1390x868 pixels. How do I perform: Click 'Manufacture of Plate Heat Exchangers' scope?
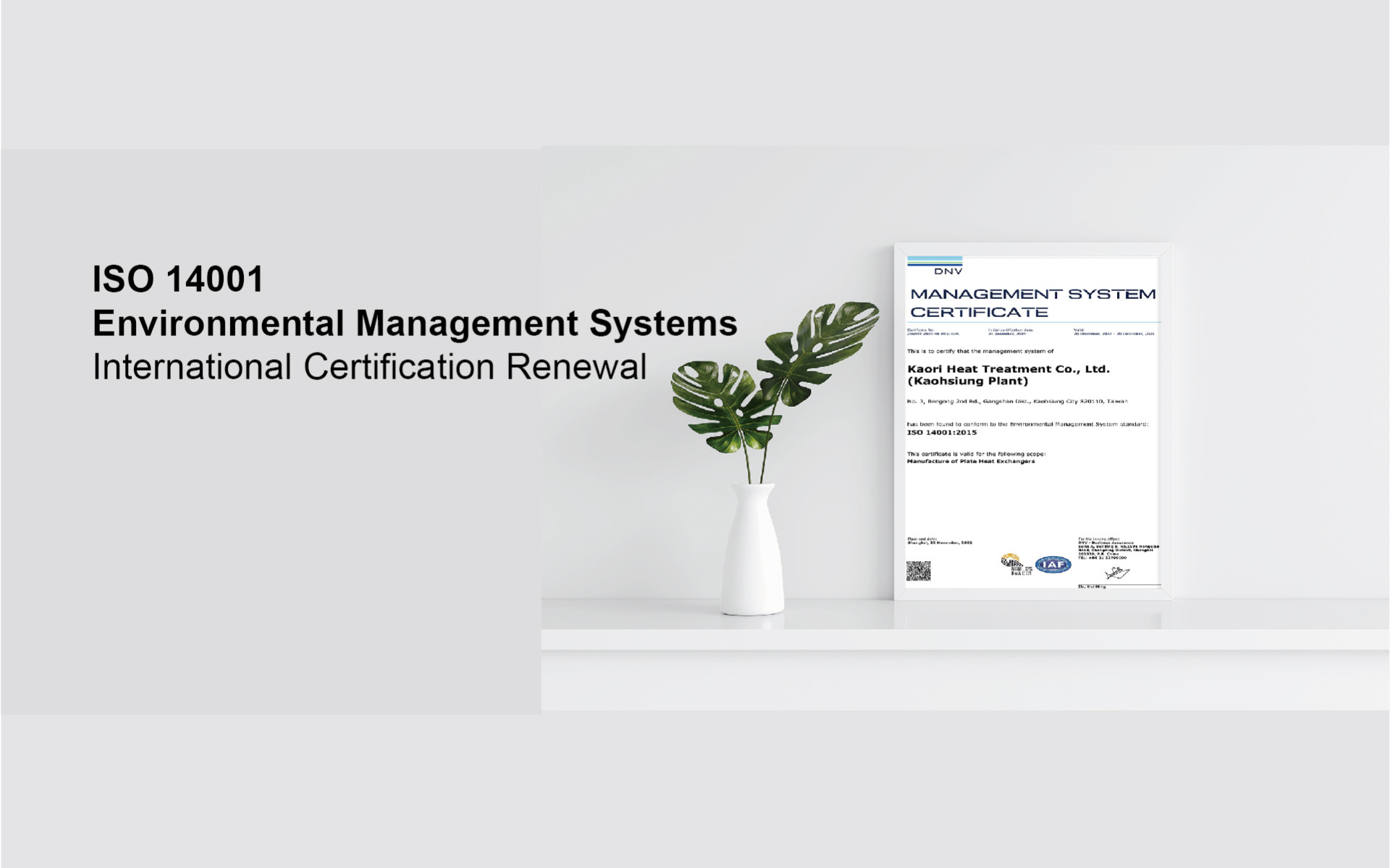pyautogui.click(x=971, y=461)
